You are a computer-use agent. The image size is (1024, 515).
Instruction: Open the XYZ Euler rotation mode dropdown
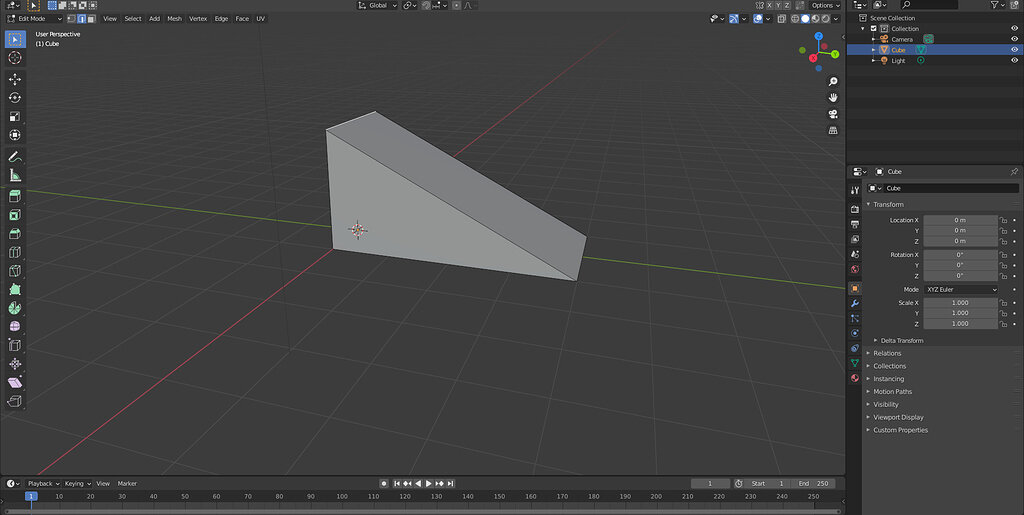961,289
